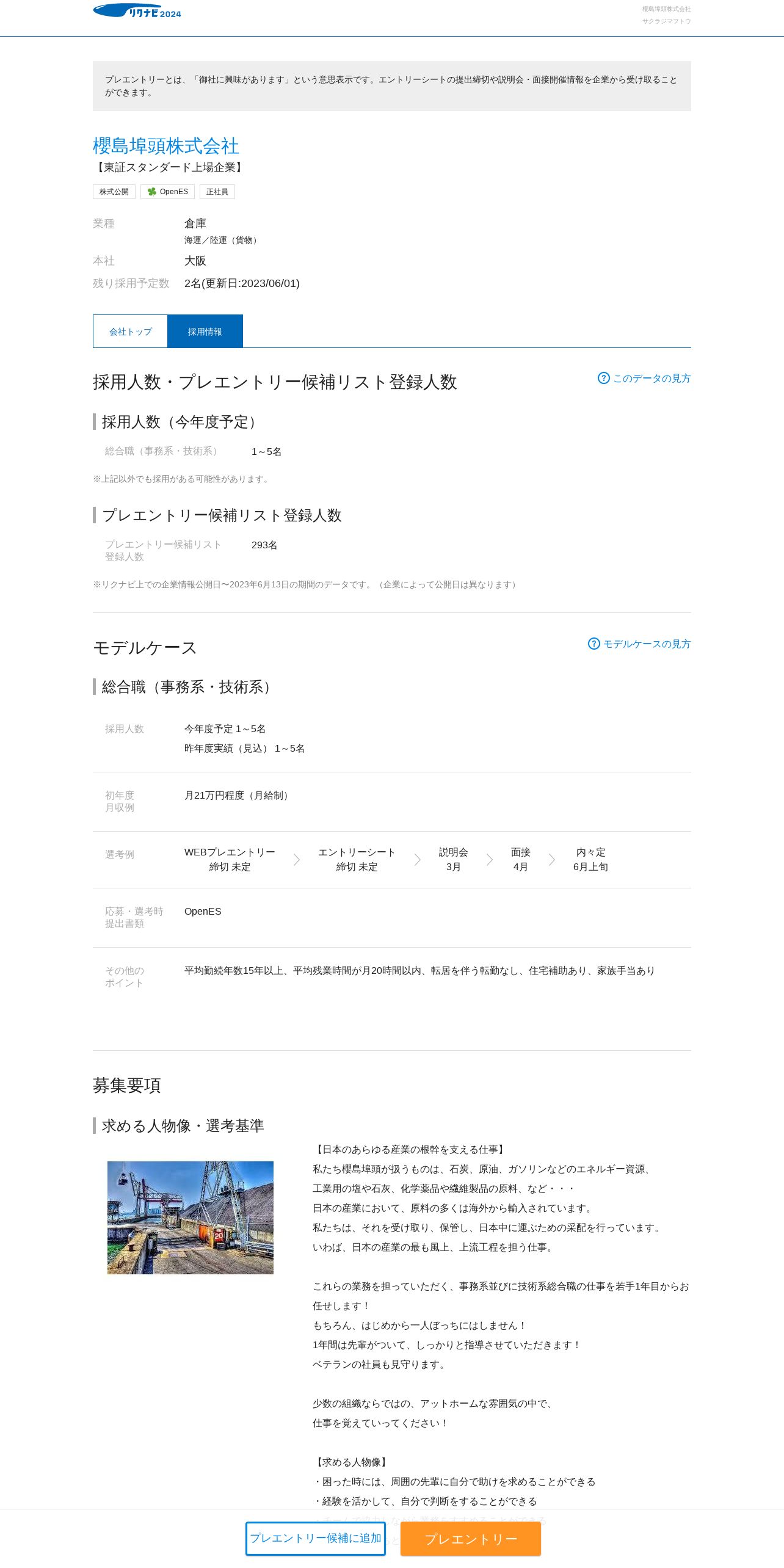The height and width of the screenshot is (1568, 784).
Task: Click the 【東証スタンダード上場企業】 subtitle
Action: [x=170, y=167]
